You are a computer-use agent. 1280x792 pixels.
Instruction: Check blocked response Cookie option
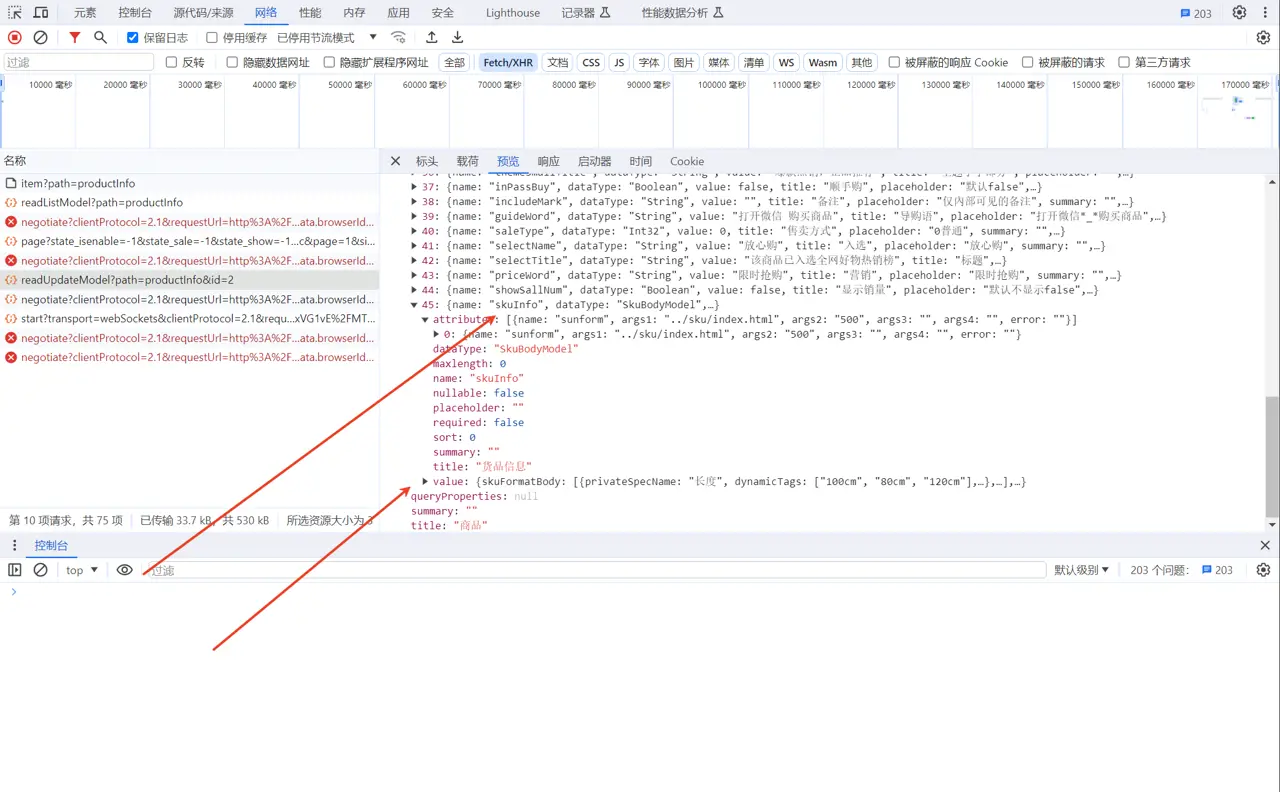894,62
